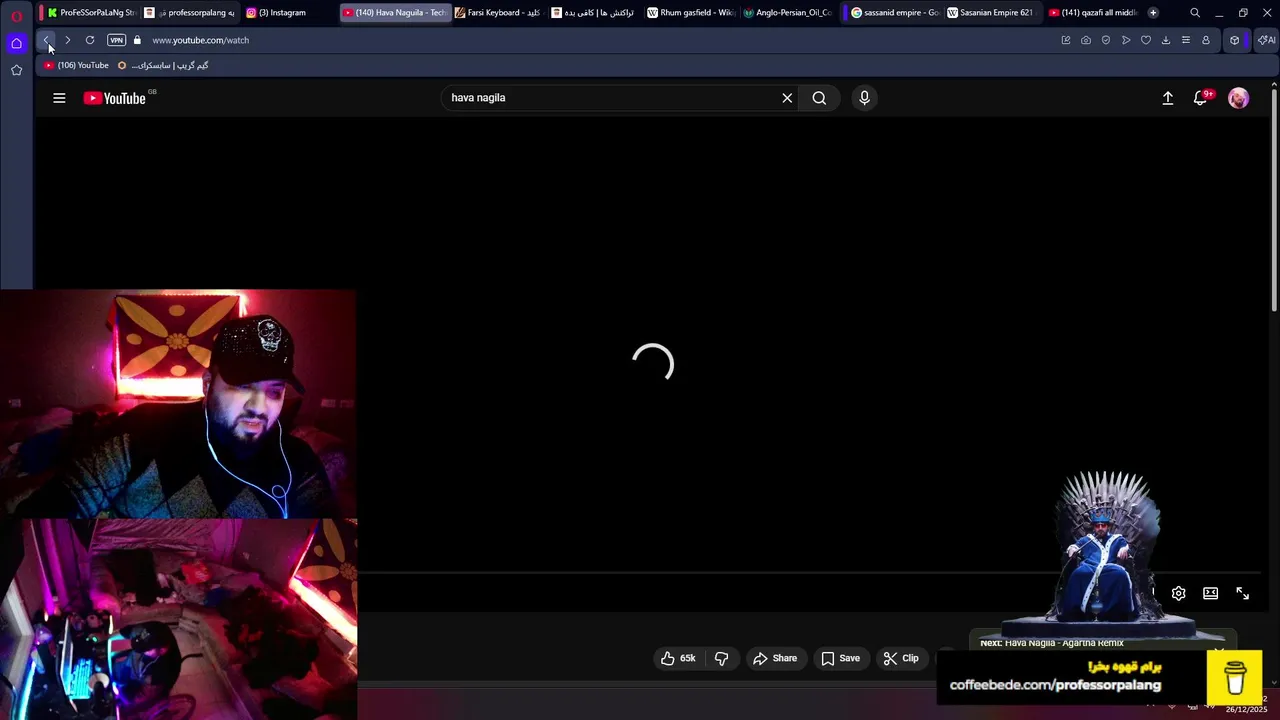Viewport: 1280px width, 720px height.
Task: Toggle the VPN badge in address bar
Action: tap(116, 40)
